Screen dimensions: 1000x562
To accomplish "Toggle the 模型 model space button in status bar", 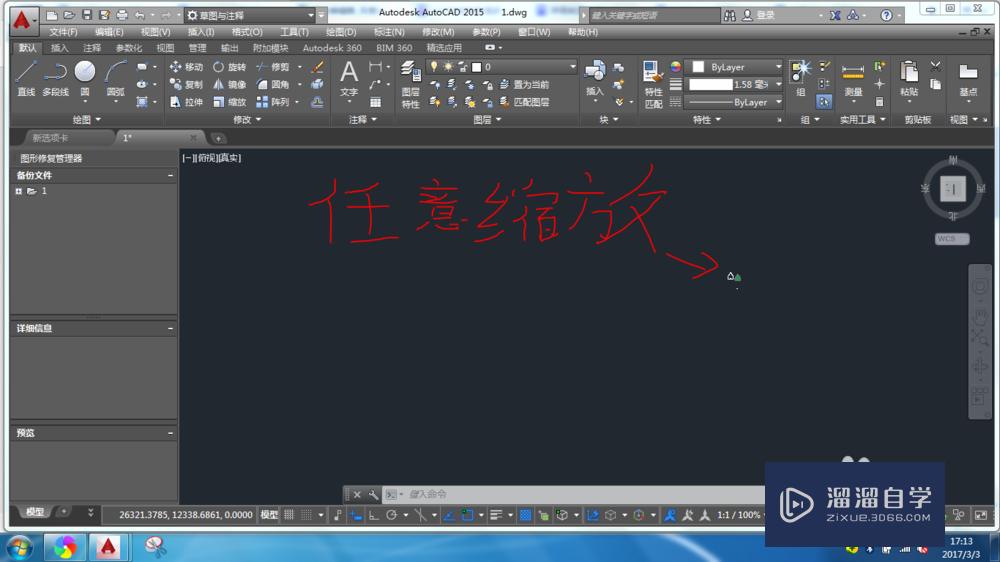I will pos(269,515).
